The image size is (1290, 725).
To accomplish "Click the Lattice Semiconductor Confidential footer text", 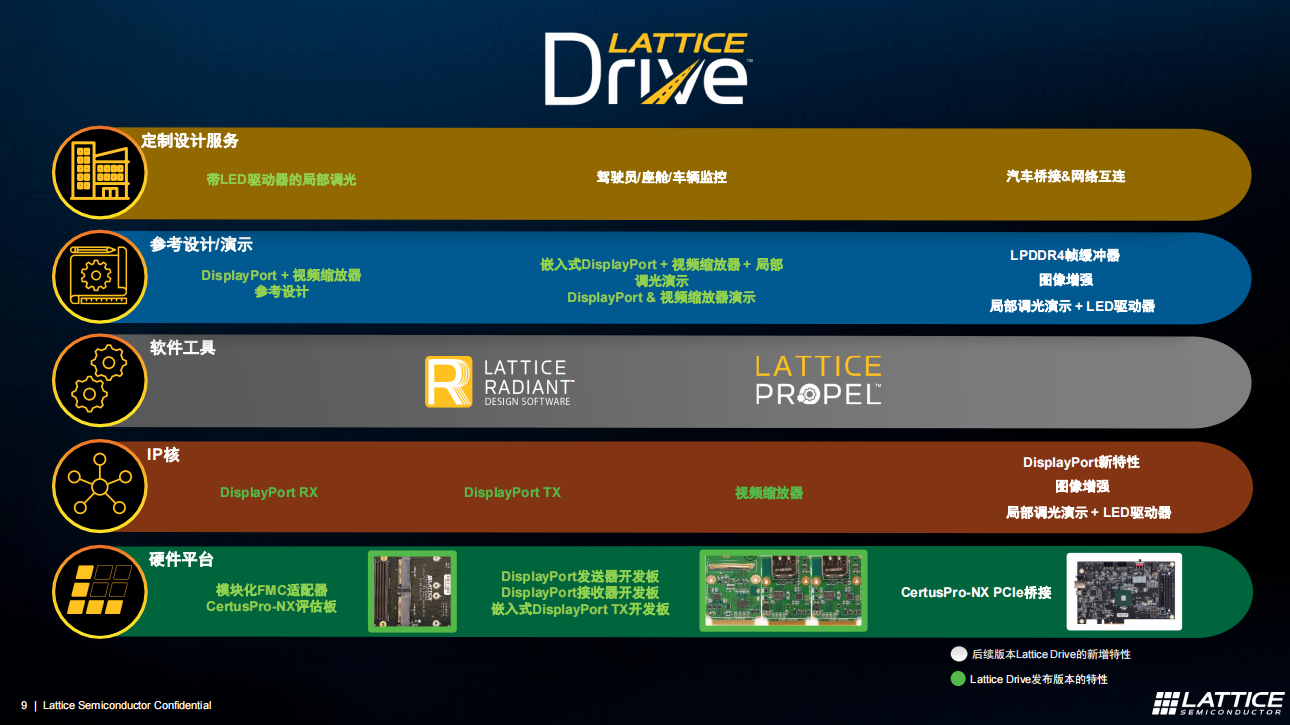I will [x=127, y=705].
